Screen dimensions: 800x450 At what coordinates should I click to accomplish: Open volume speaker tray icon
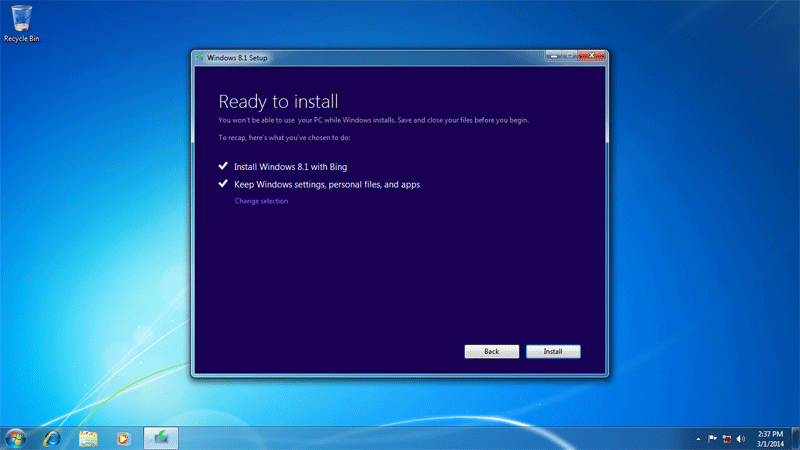coord(741,439)
